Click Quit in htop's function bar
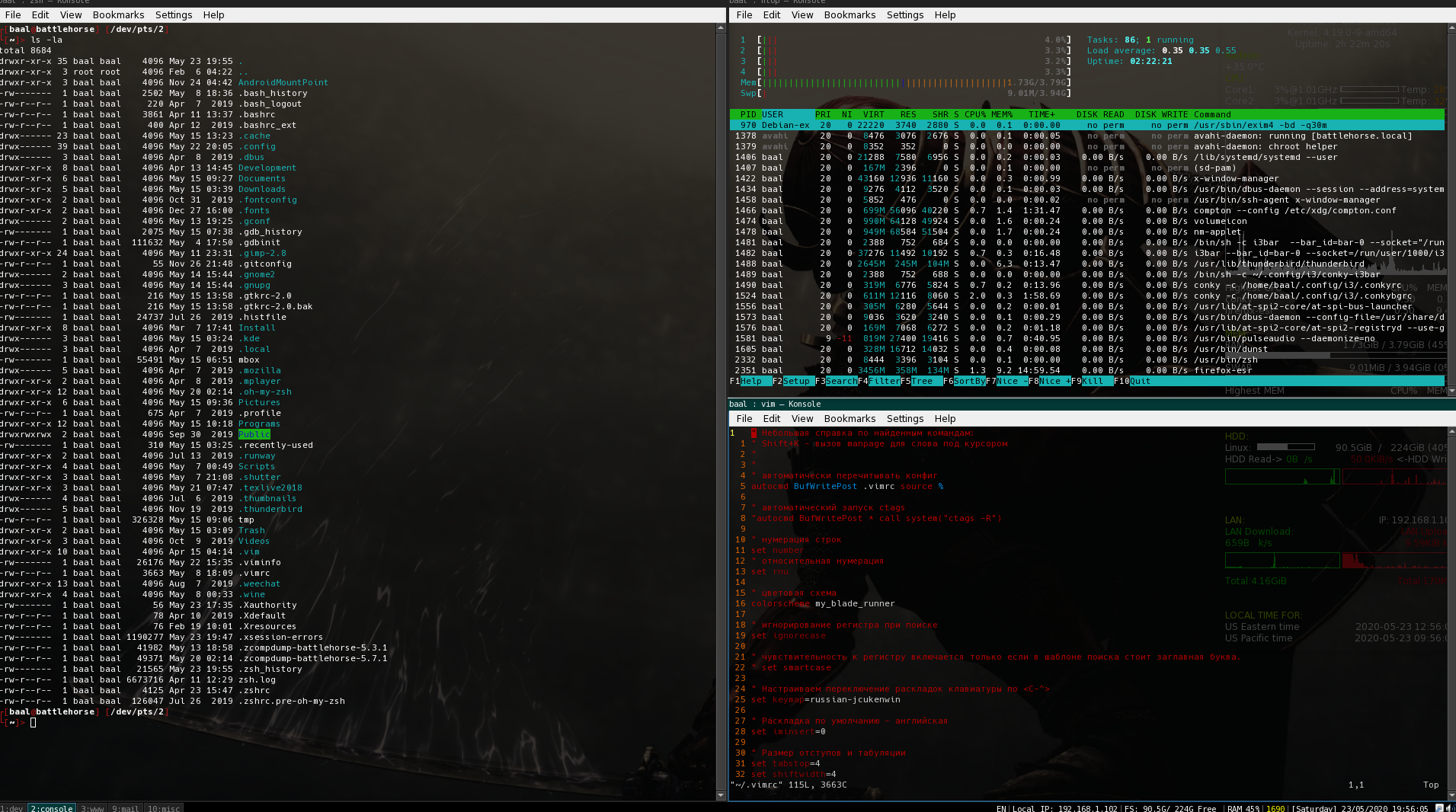Image resolution: width=1456 pixels, height=812 pixels. click(1140, 381)
